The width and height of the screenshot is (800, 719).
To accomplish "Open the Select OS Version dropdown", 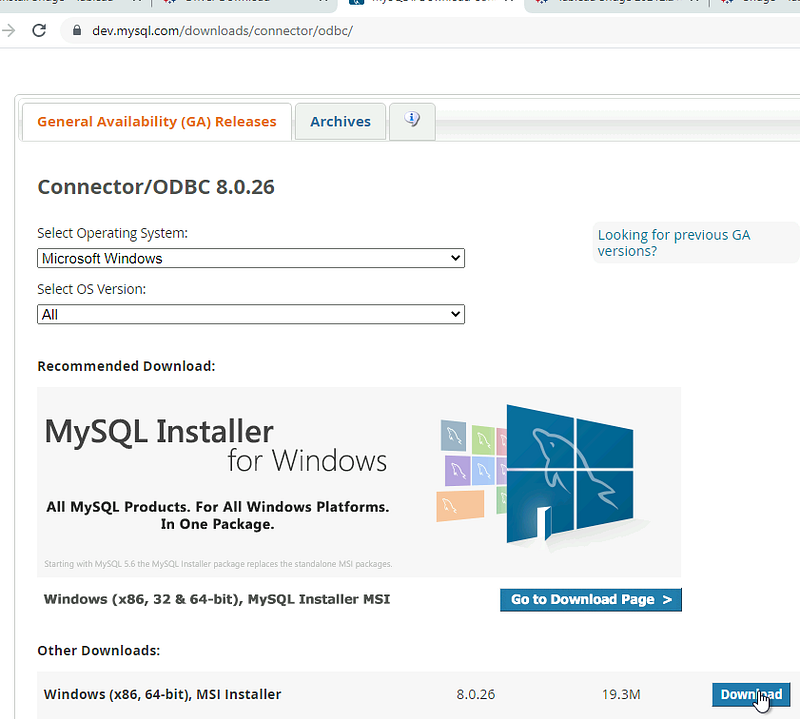I will [x=251, y=314].
